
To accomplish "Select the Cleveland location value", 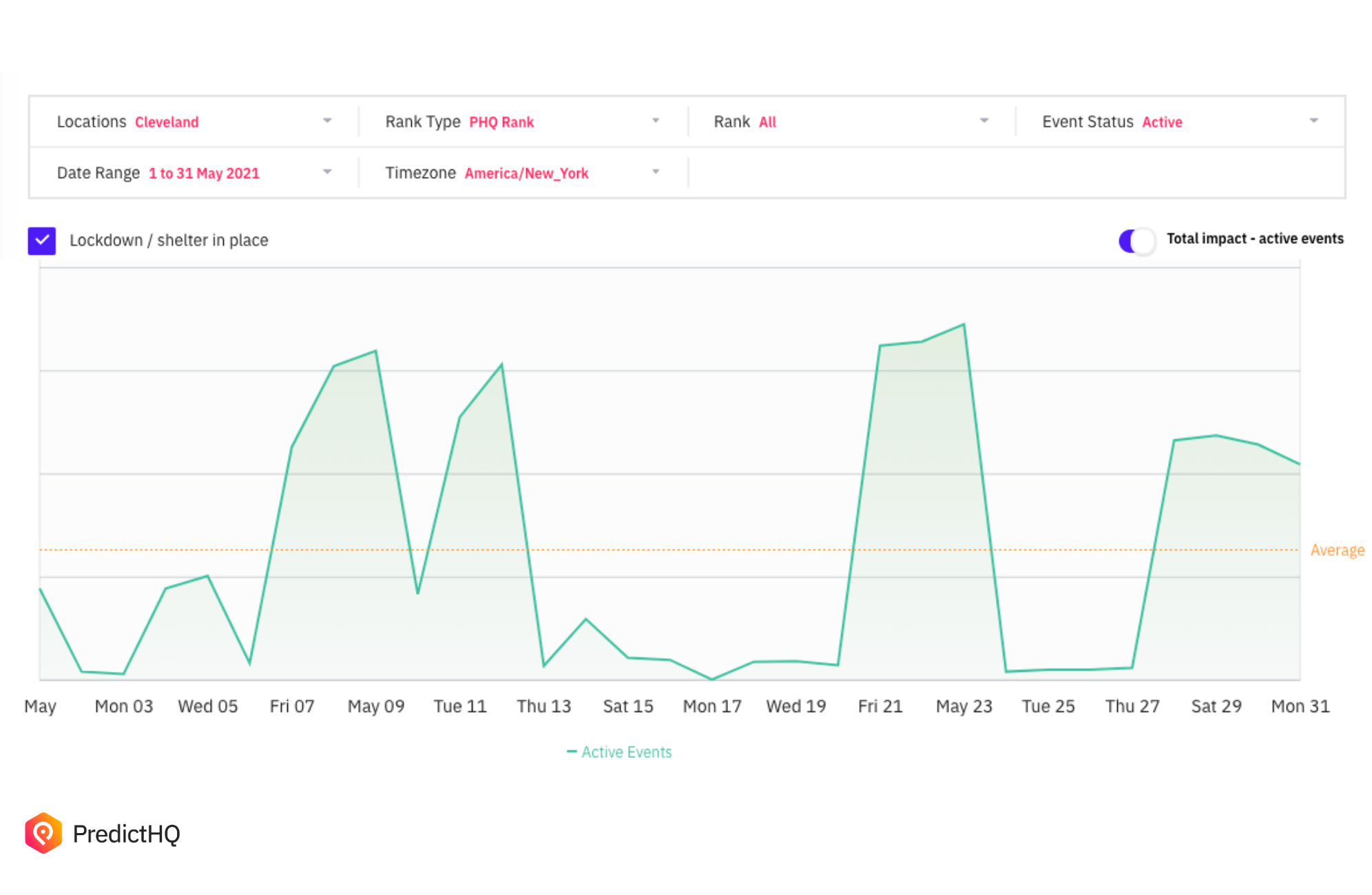I will 167,123.
